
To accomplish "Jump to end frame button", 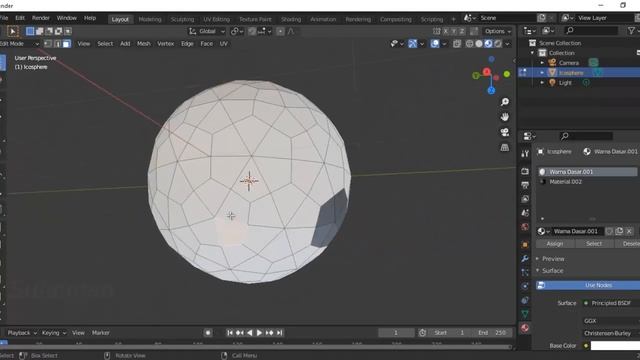I will (280, 333).
